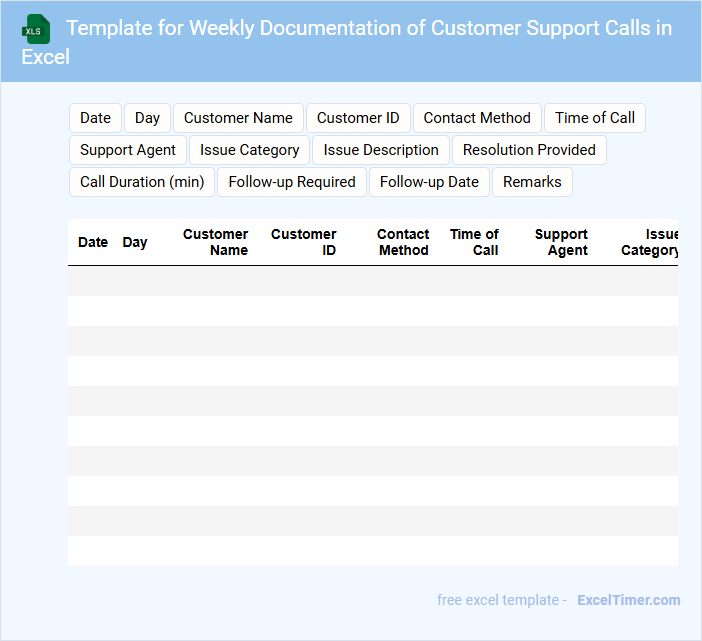
Task: Select the Call Duration (min) tag
Action: point(141,182)
